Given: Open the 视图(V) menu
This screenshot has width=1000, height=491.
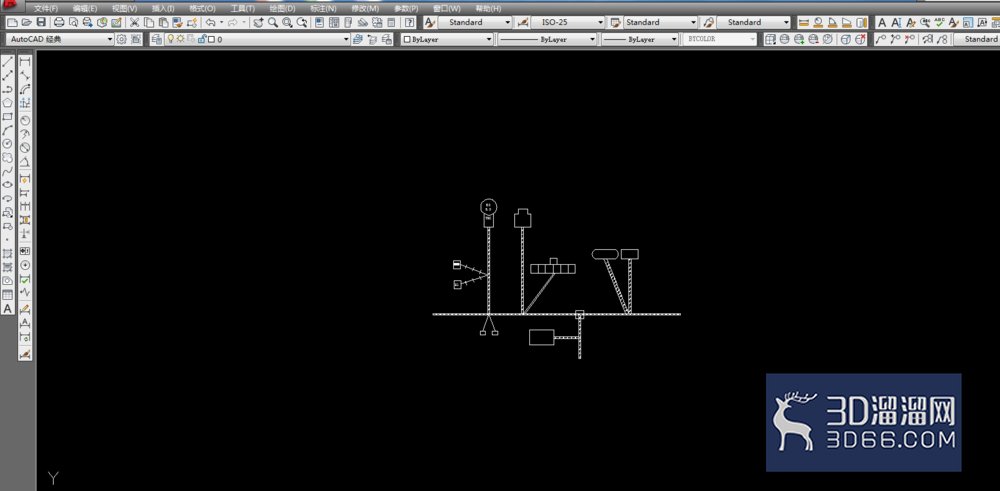Looking at the screenshot, I should [x=124, y=8].
